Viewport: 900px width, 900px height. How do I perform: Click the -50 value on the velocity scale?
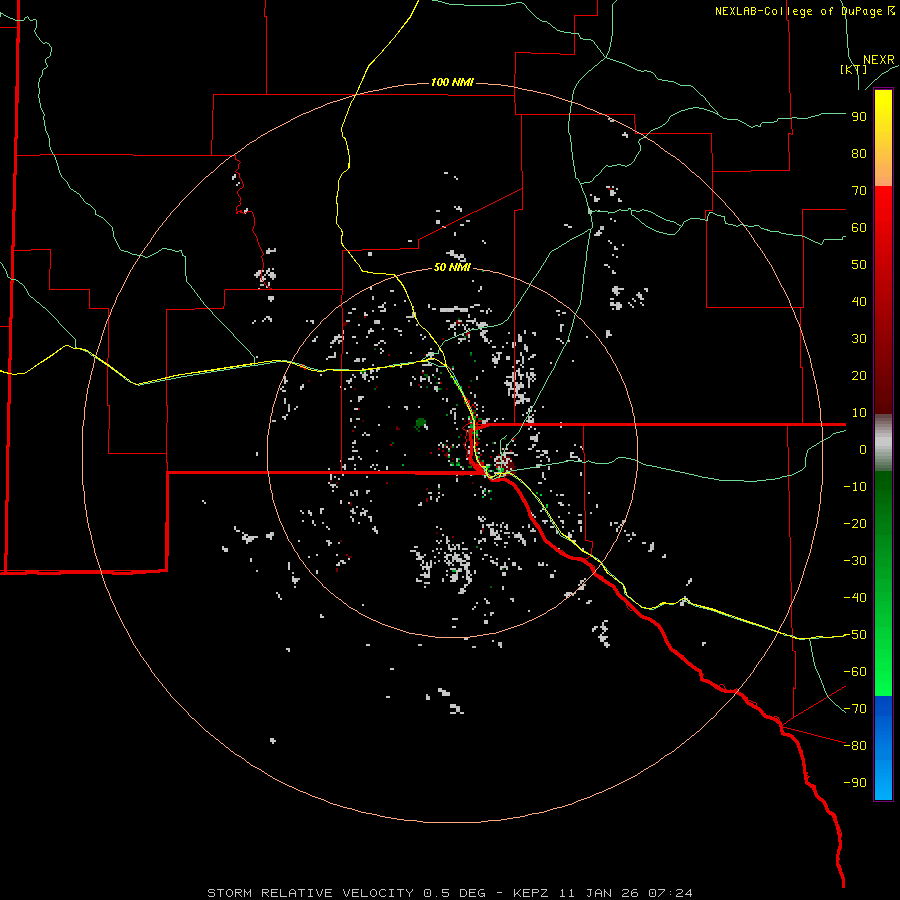coord(855,635)
